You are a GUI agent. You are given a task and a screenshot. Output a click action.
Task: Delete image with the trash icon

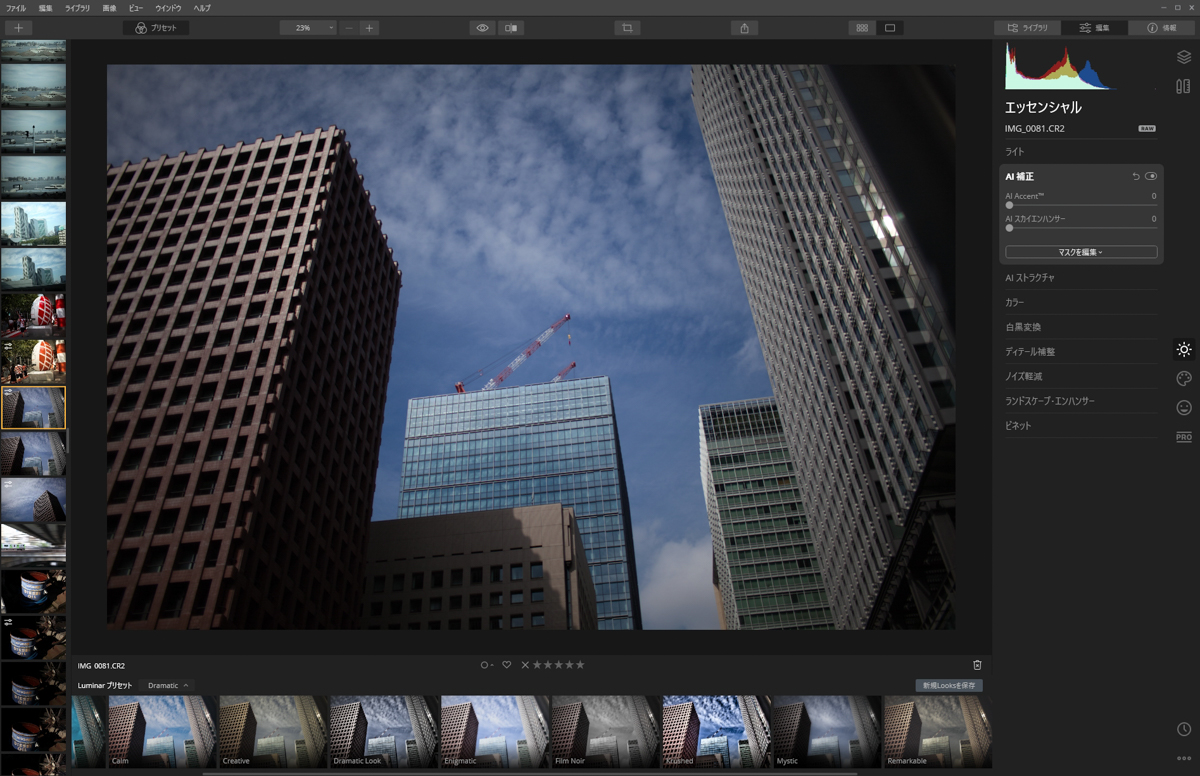pos(977,665)
